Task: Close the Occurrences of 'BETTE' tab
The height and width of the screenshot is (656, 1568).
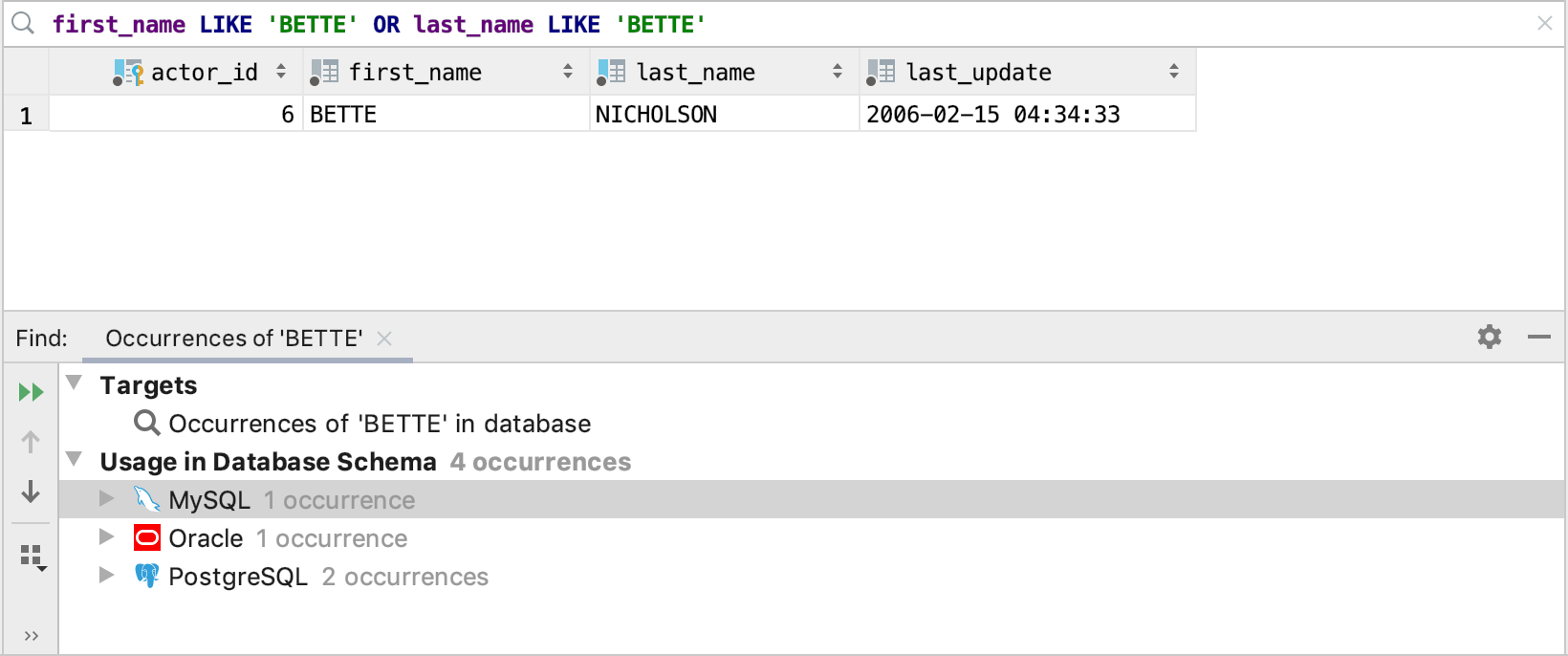Action: (384, 339)
